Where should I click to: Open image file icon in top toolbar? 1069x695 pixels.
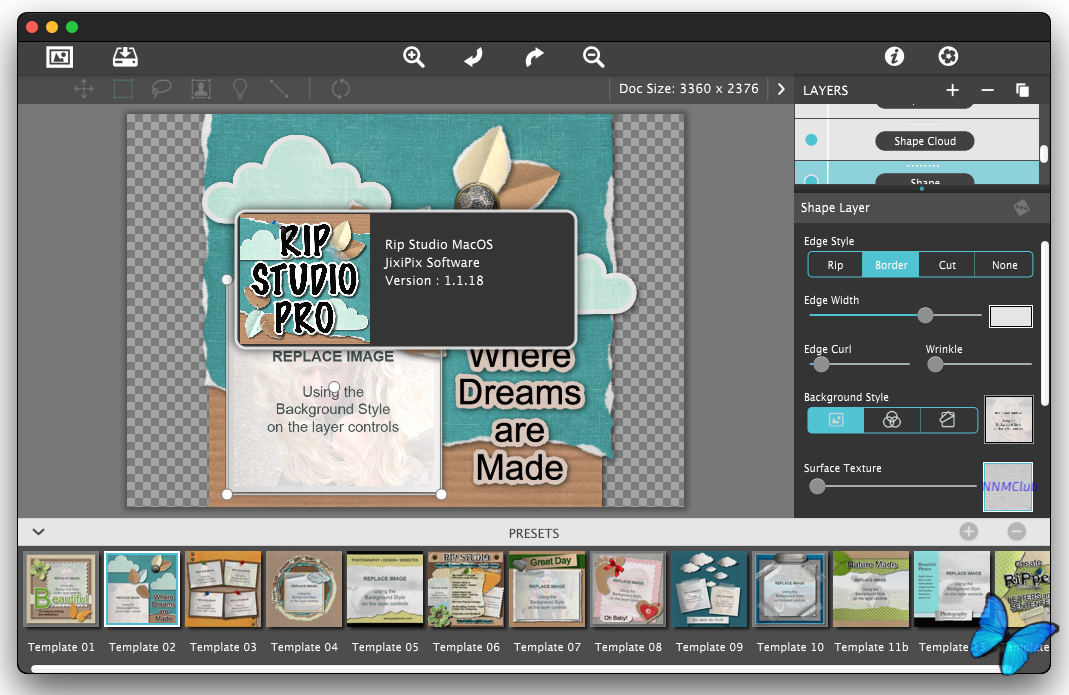pyautogui.click(x=59, y=57)
